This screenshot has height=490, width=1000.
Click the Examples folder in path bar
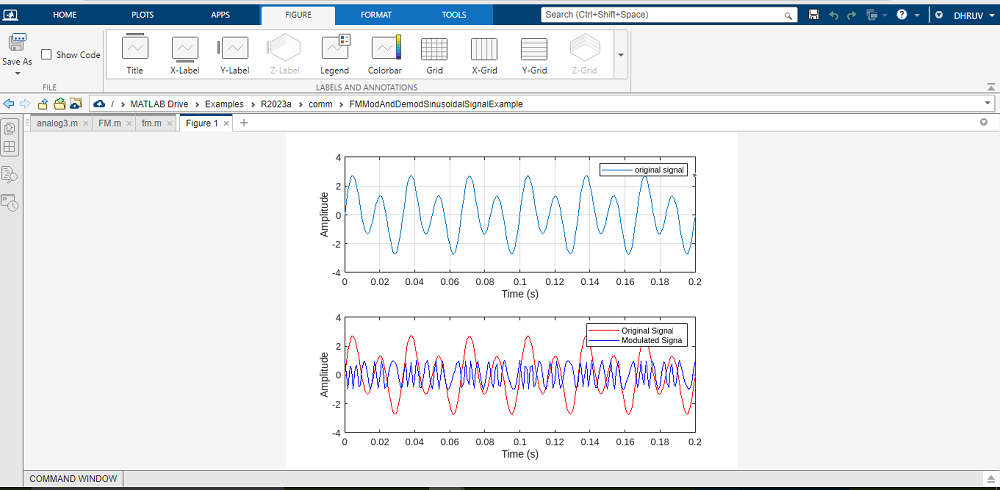224,103
